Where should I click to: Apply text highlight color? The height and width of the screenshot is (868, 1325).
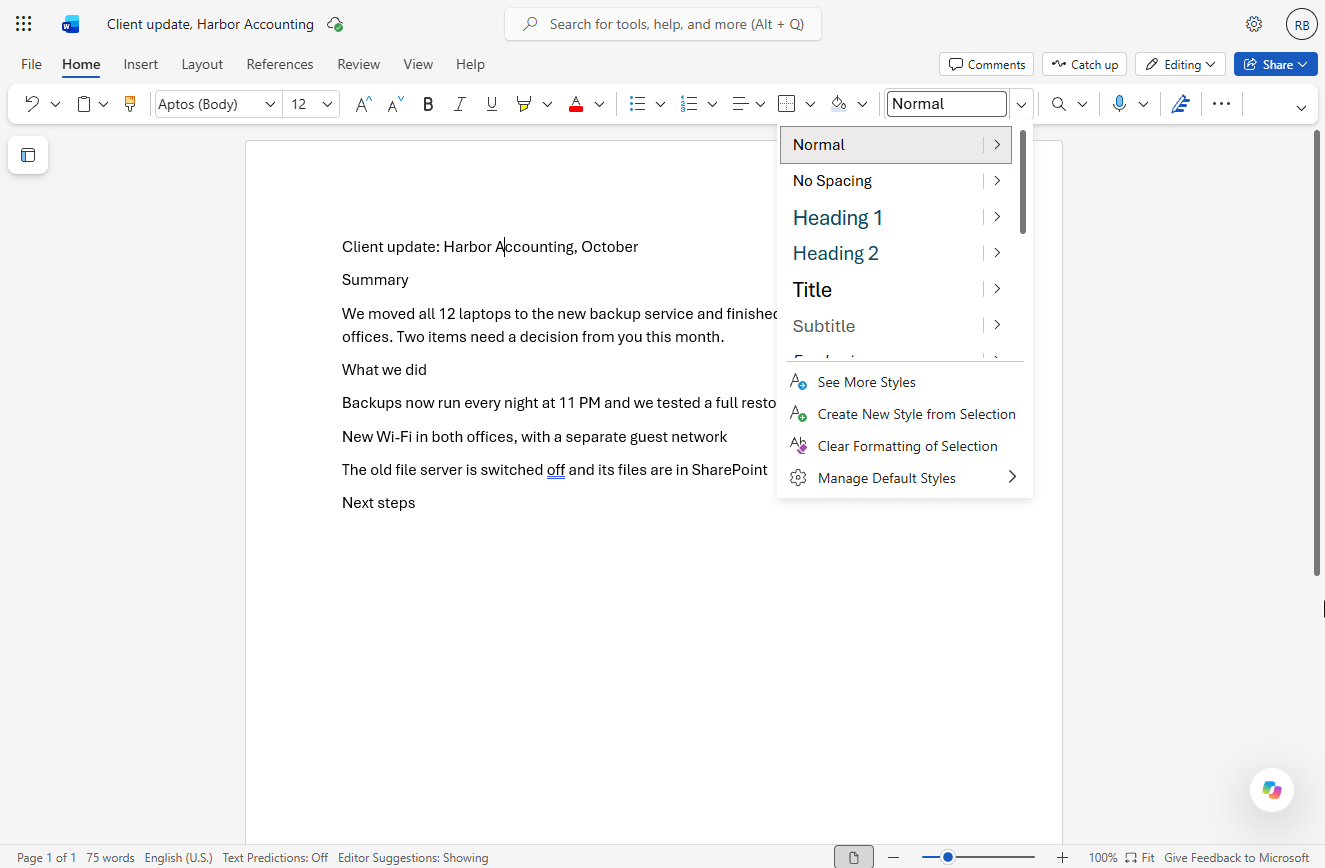tap(523, 104)
